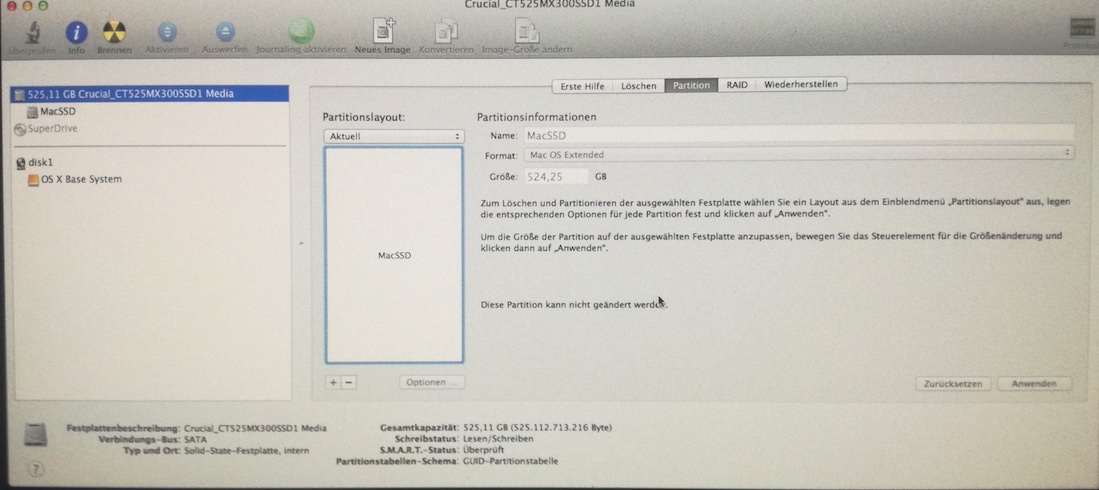Click the Image-Größe ändern icon
1099x490 pixels.
click(x=526, y=32)
